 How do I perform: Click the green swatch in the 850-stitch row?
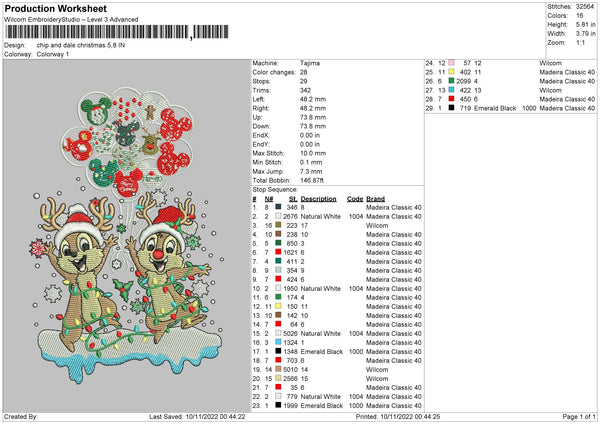pyautogui.click(x=278, y=243)
